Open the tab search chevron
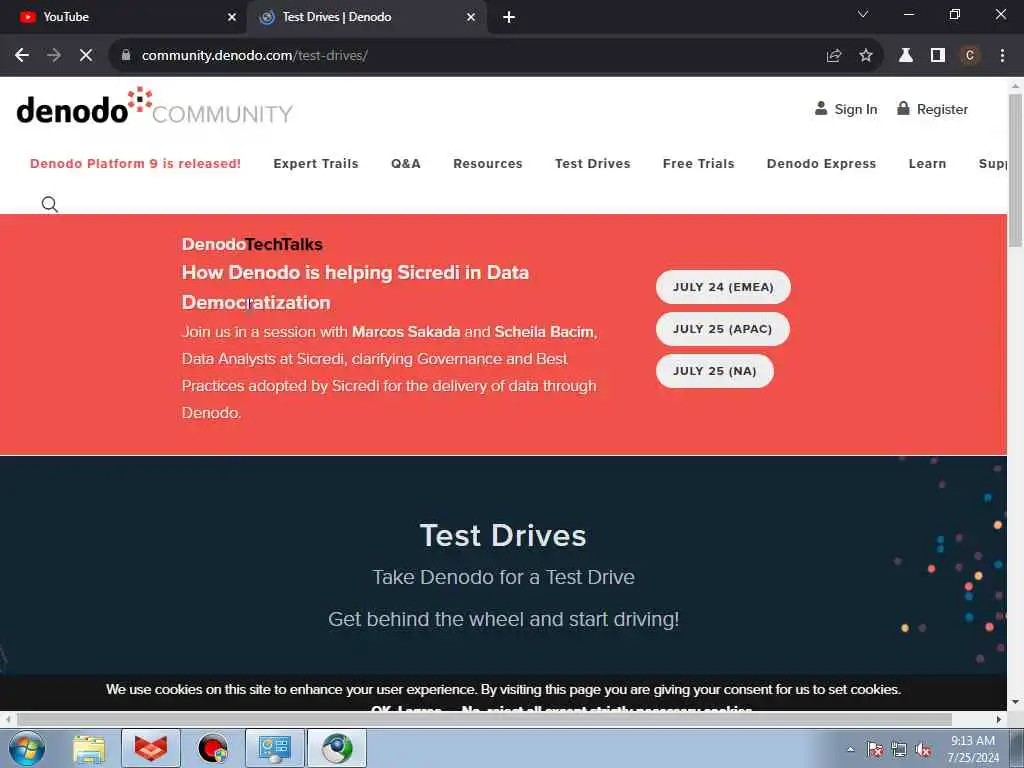Viewport: 1024px width, 768px height. (863, 14)
